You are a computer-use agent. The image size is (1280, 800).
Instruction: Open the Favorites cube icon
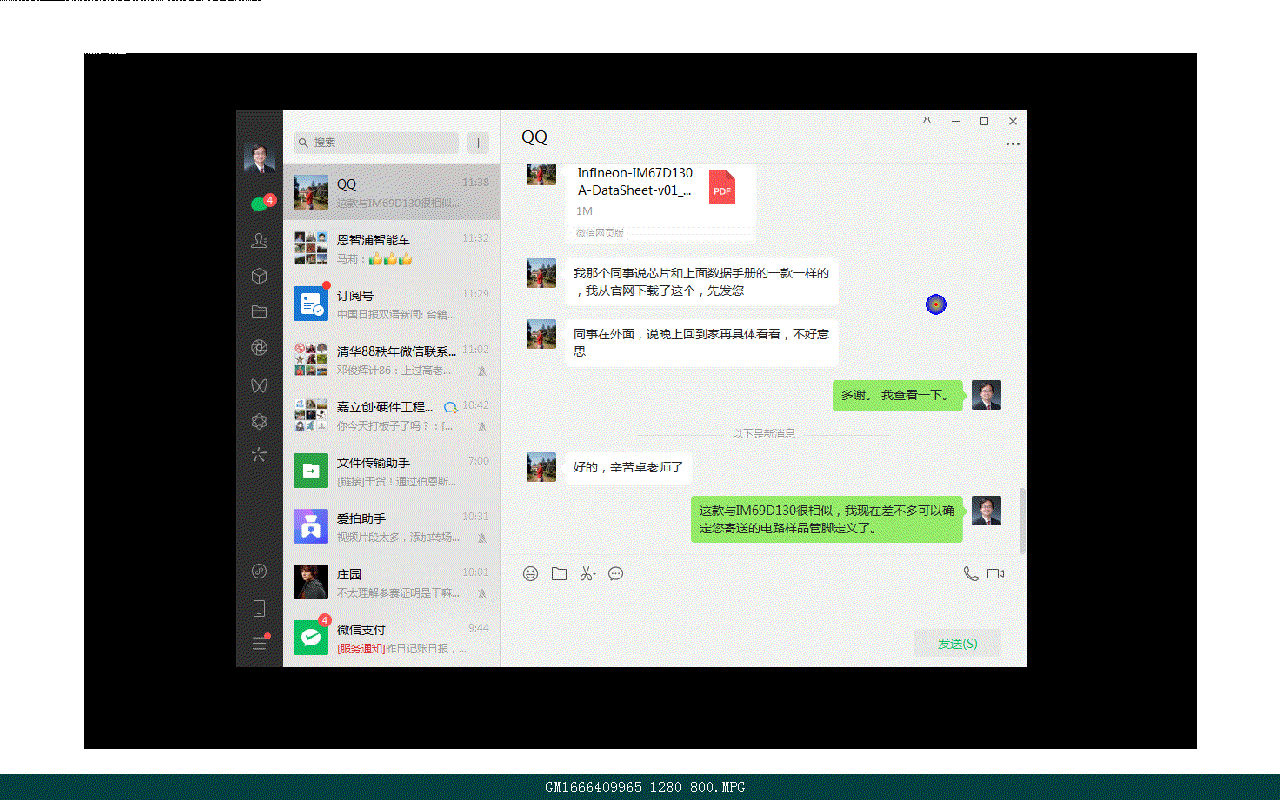[x=259, y=276]
